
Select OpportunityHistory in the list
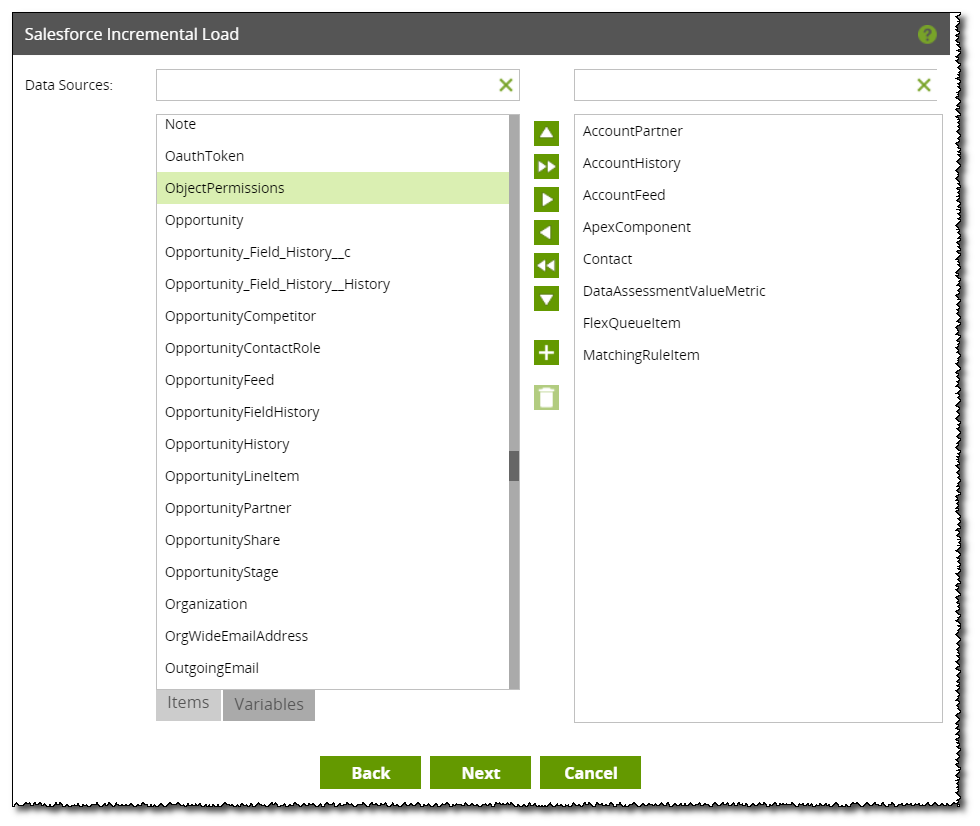click(332, 444)
